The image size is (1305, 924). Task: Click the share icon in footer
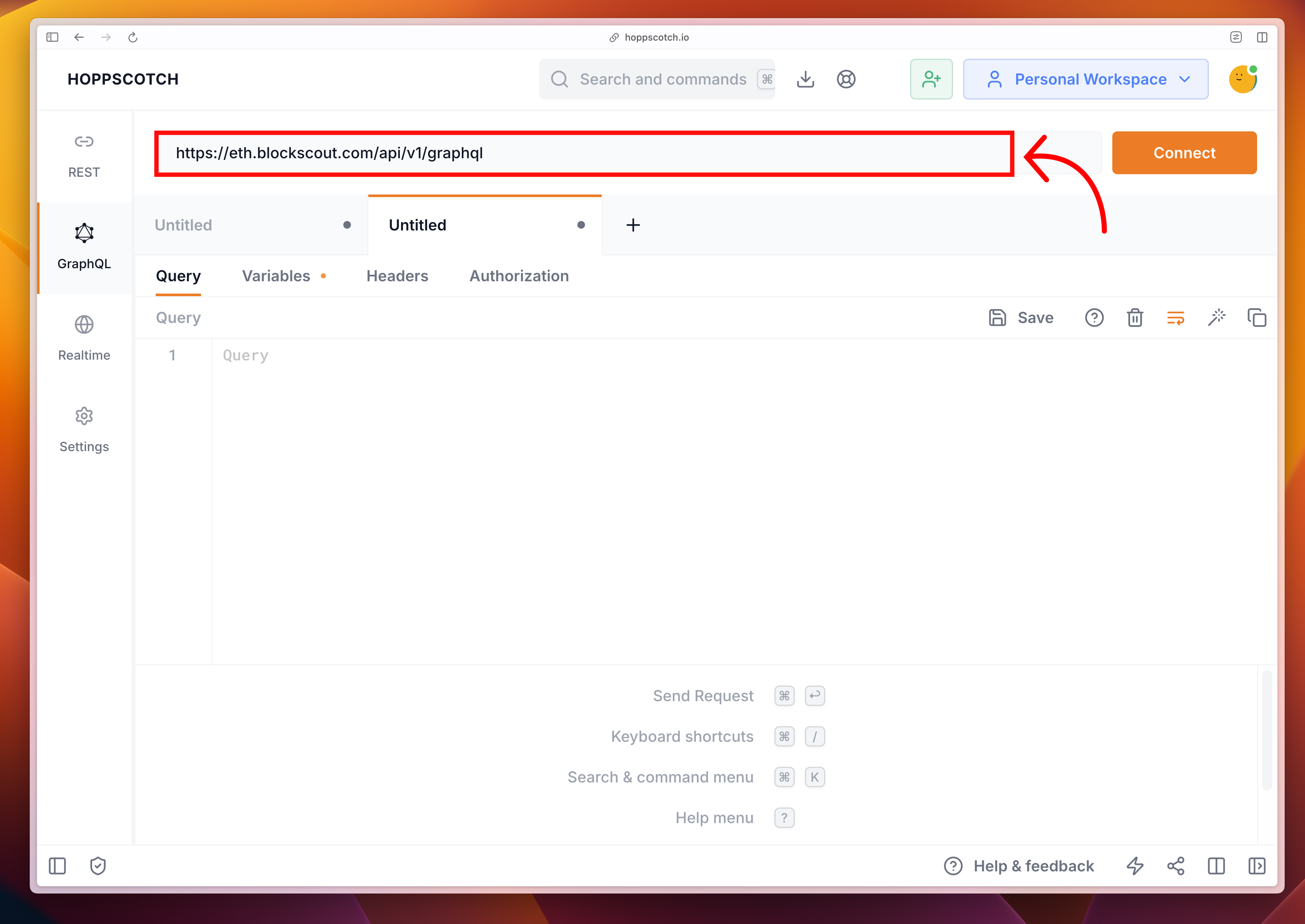pyautogui.click(x=1175, y=866)
